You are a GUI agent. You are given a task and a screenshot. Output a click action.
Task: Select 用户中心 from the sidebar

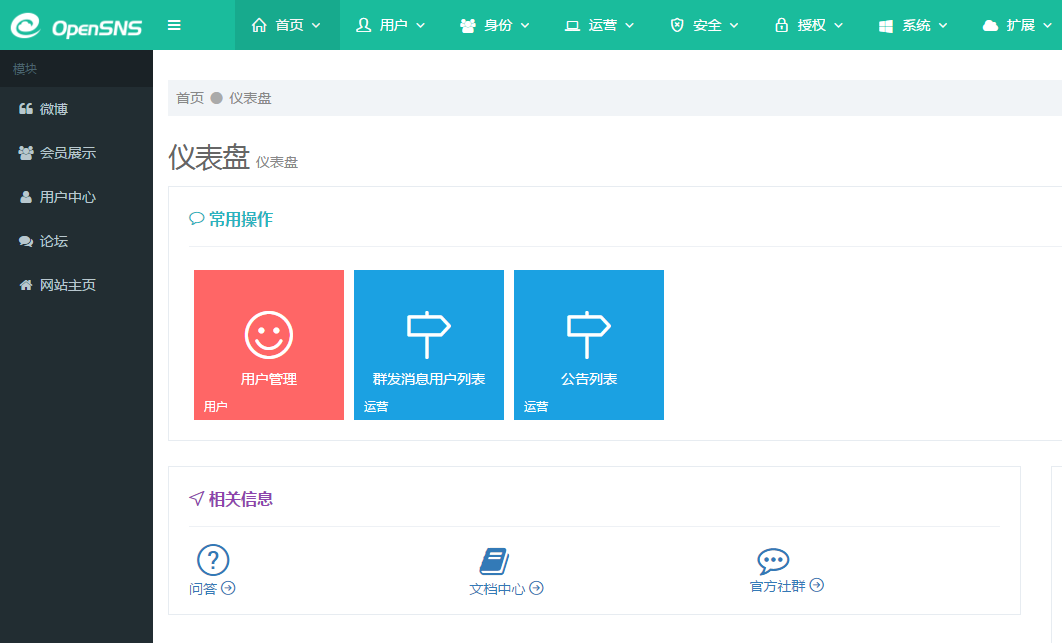pos(67,197)
